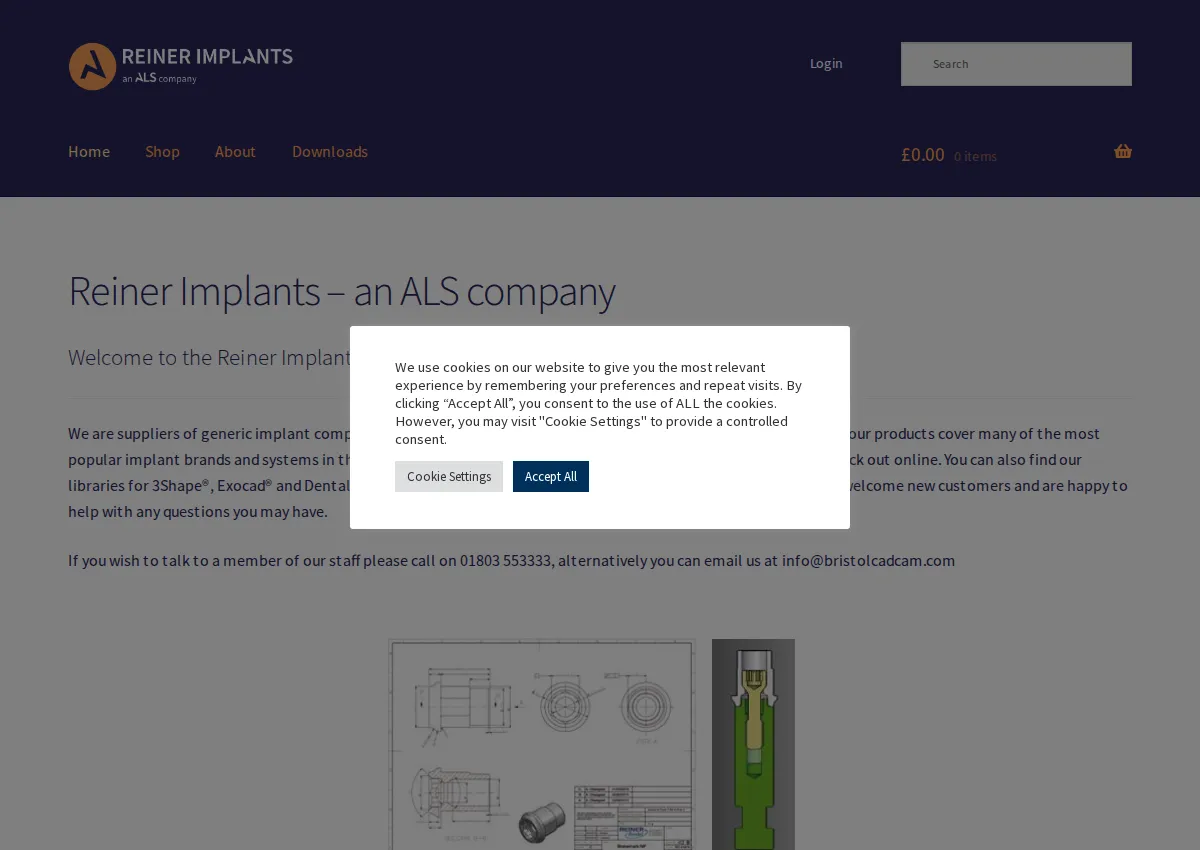This screenshot has height=850, width=1200.
Task: Open the About page
Action: (235, 152)
